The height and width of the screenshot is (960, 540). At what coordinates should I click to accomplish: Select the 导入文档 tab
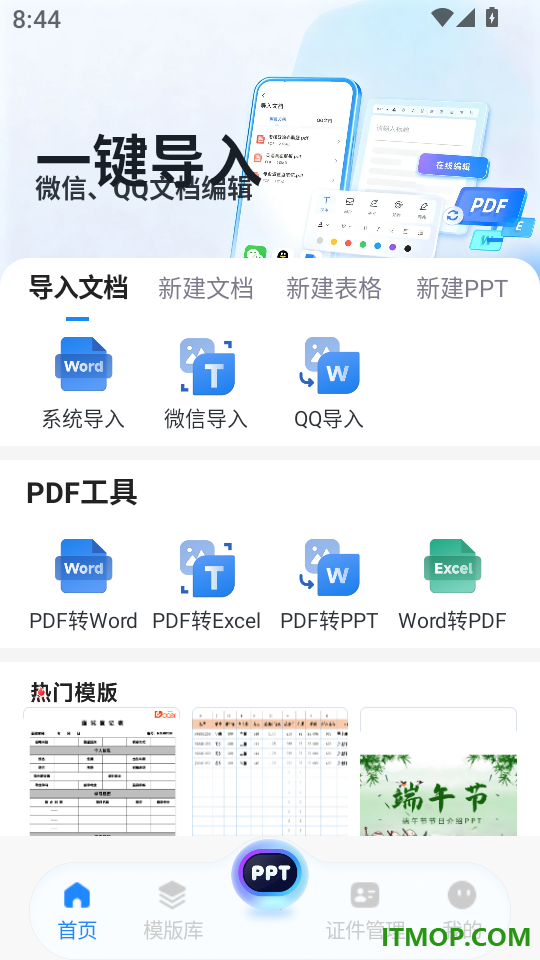pyautogui.click(x=78, y=288)
